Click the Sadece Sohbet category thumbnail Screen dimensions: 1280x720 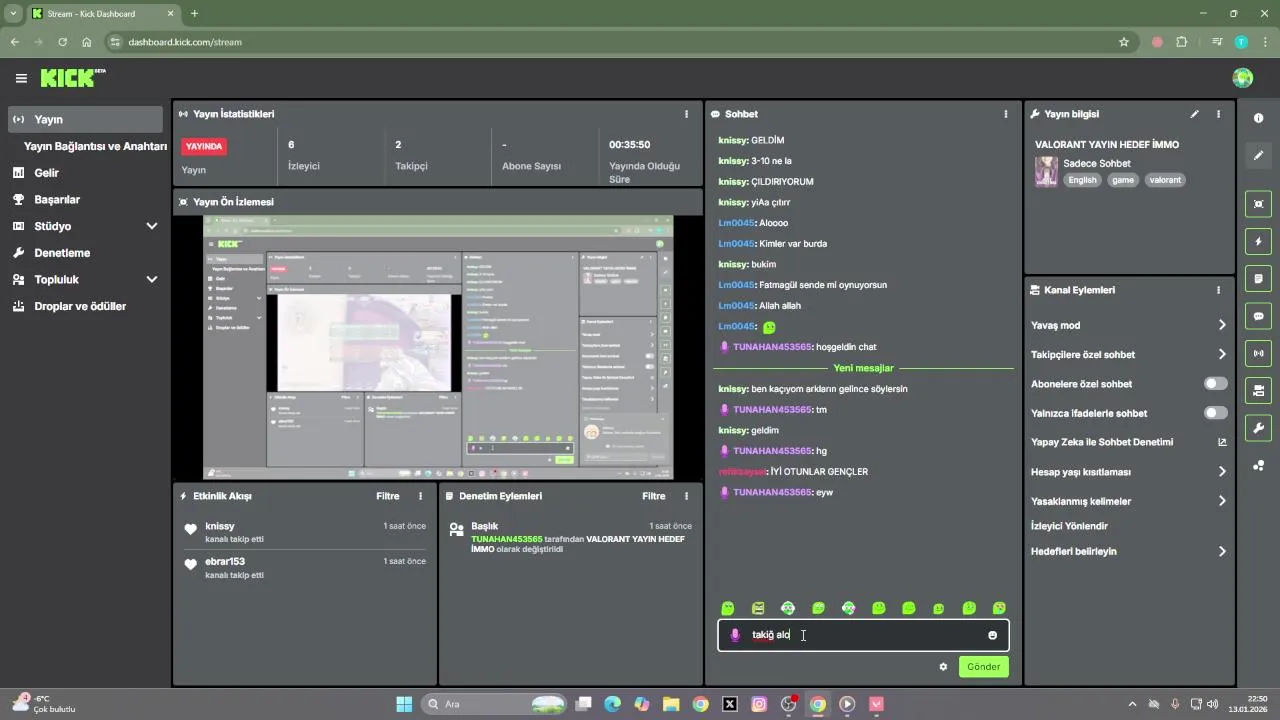click(1046, 171)
